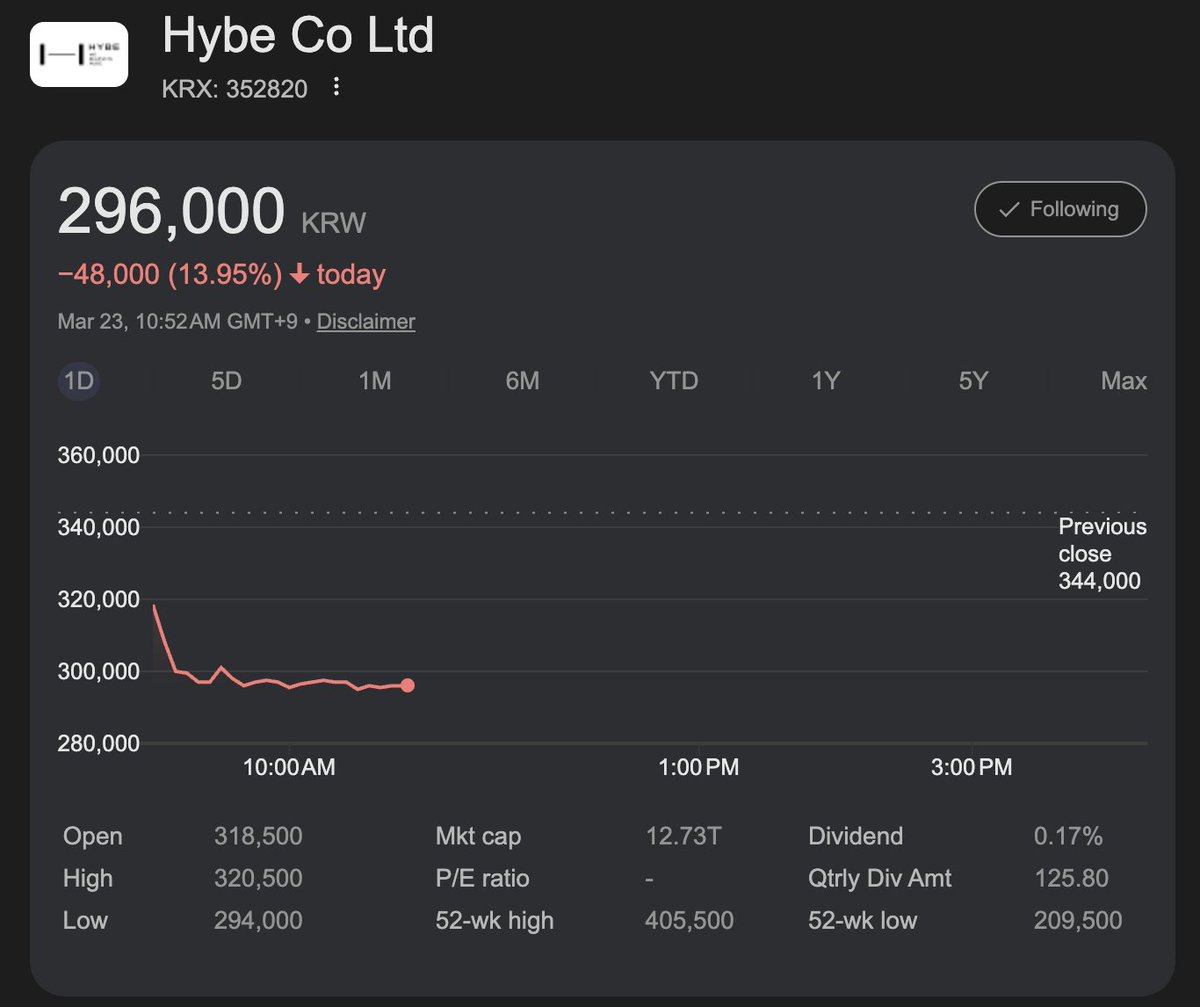The width and height of the screenshot is (1200, 1007).
Task: Show the YTD chart range
Action: (x=673, y=381)
